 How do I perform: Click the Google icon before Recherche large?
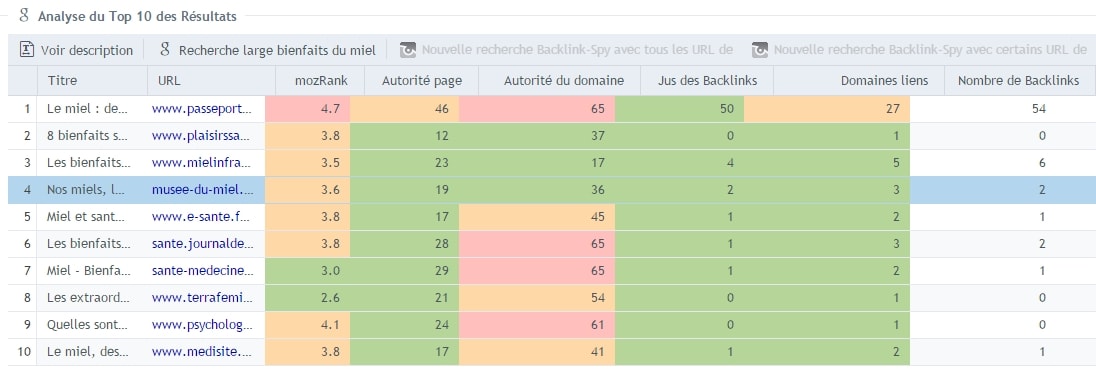[165, 50]
